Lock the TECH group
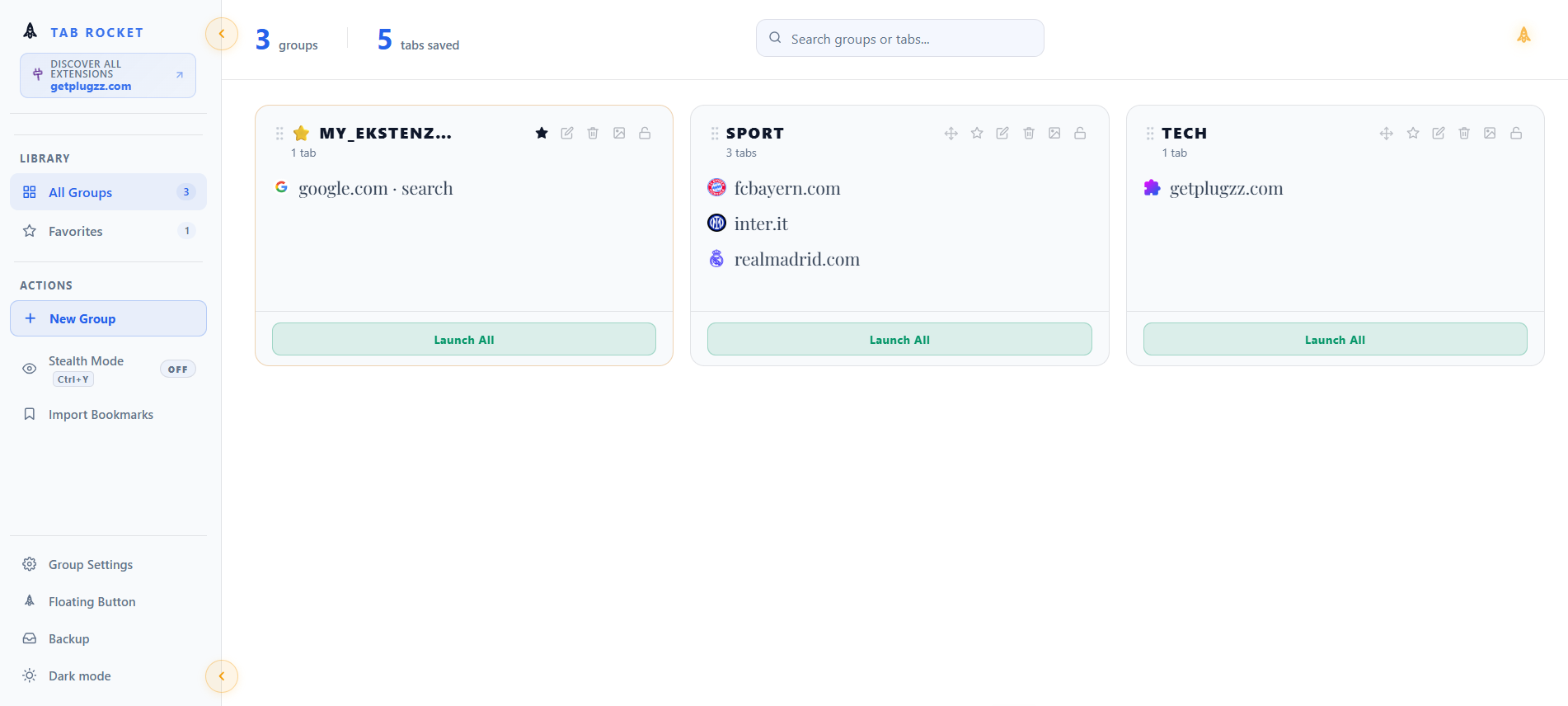 click(1516, 133)
